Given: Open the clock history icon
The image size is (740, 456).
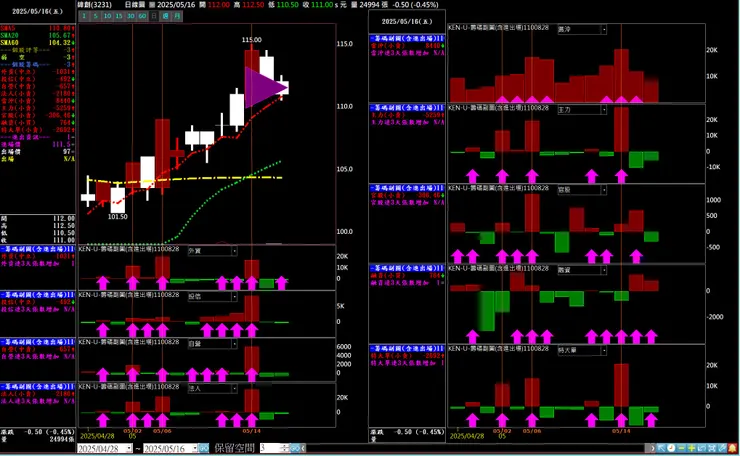Looking at the screenshot, I should pyautogui.click(x=671, y=448).
